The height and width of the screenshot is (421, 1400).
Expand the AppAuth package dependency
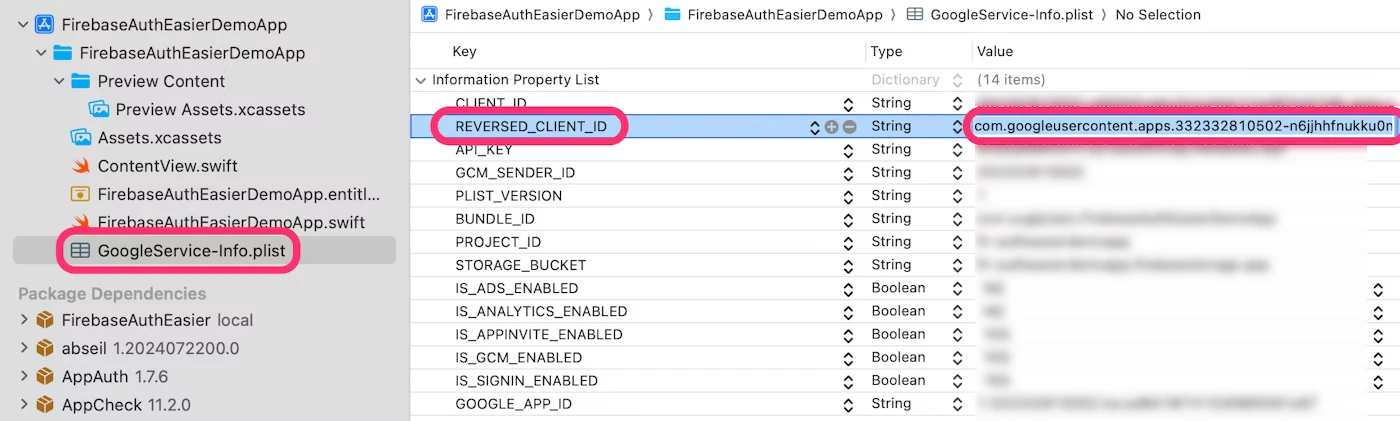tap(23, 376)
